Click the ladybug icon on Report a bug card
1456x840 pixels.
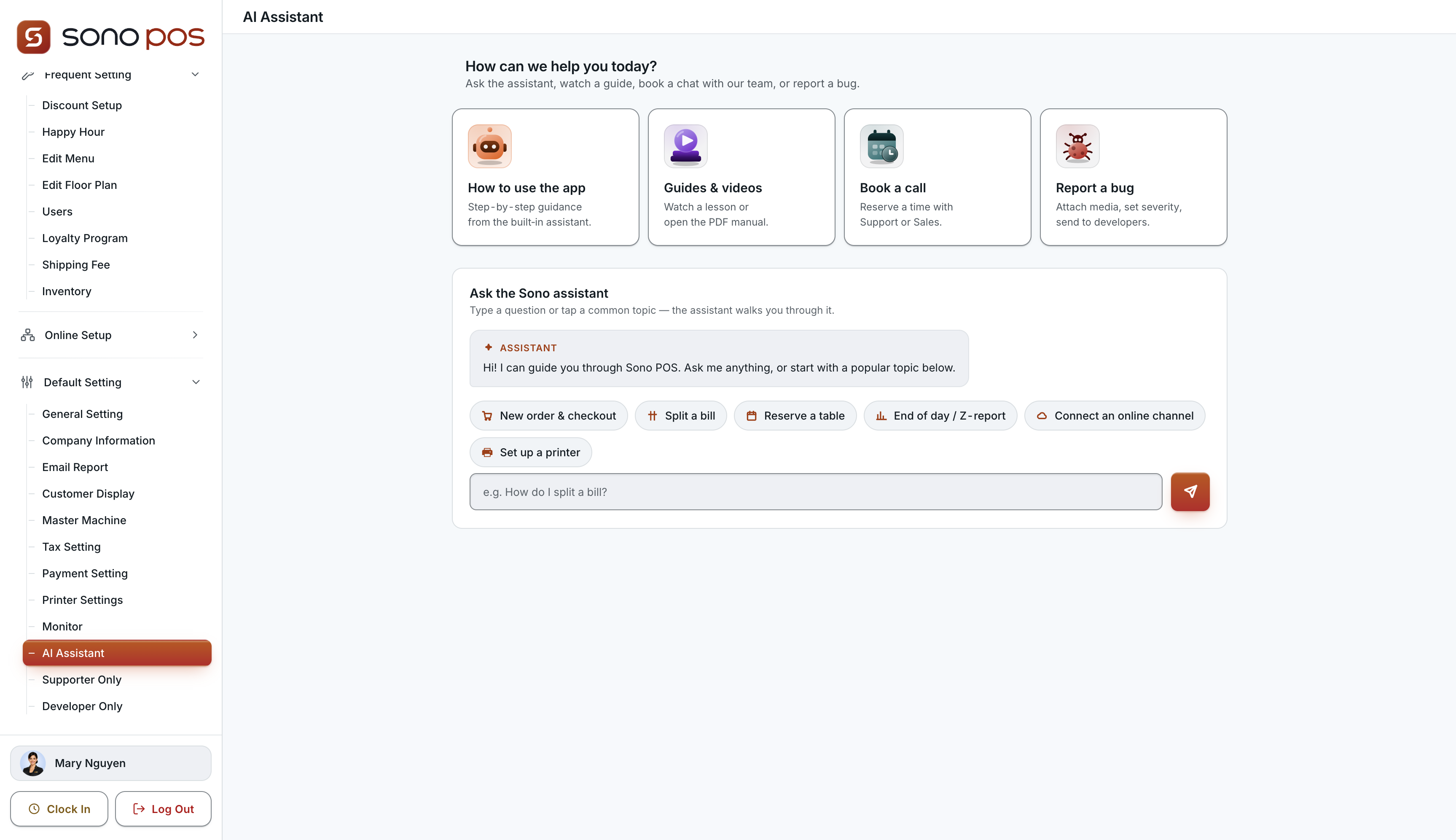tap(1078, 146)
